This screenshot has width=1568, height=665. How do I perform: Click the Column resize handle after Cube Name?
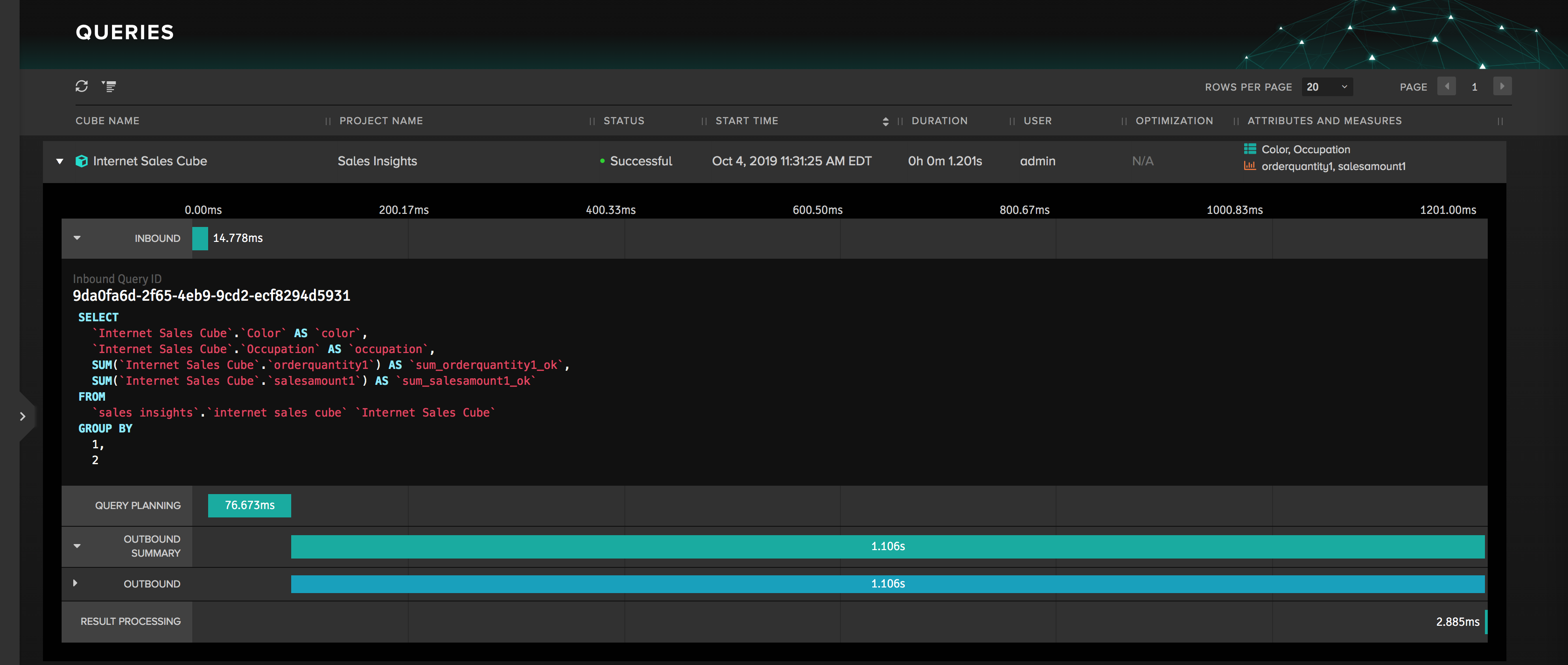[328, 122]
